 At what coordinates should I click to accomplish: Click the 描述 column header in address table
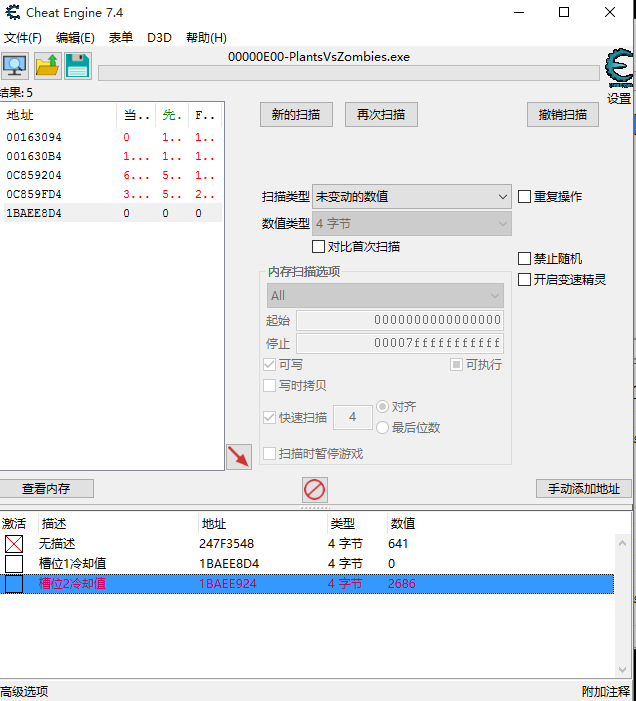click(118, 524)
